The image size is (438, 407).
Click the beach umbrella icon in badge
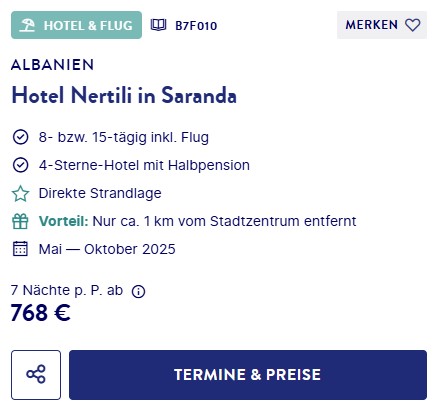coord(27,25)
